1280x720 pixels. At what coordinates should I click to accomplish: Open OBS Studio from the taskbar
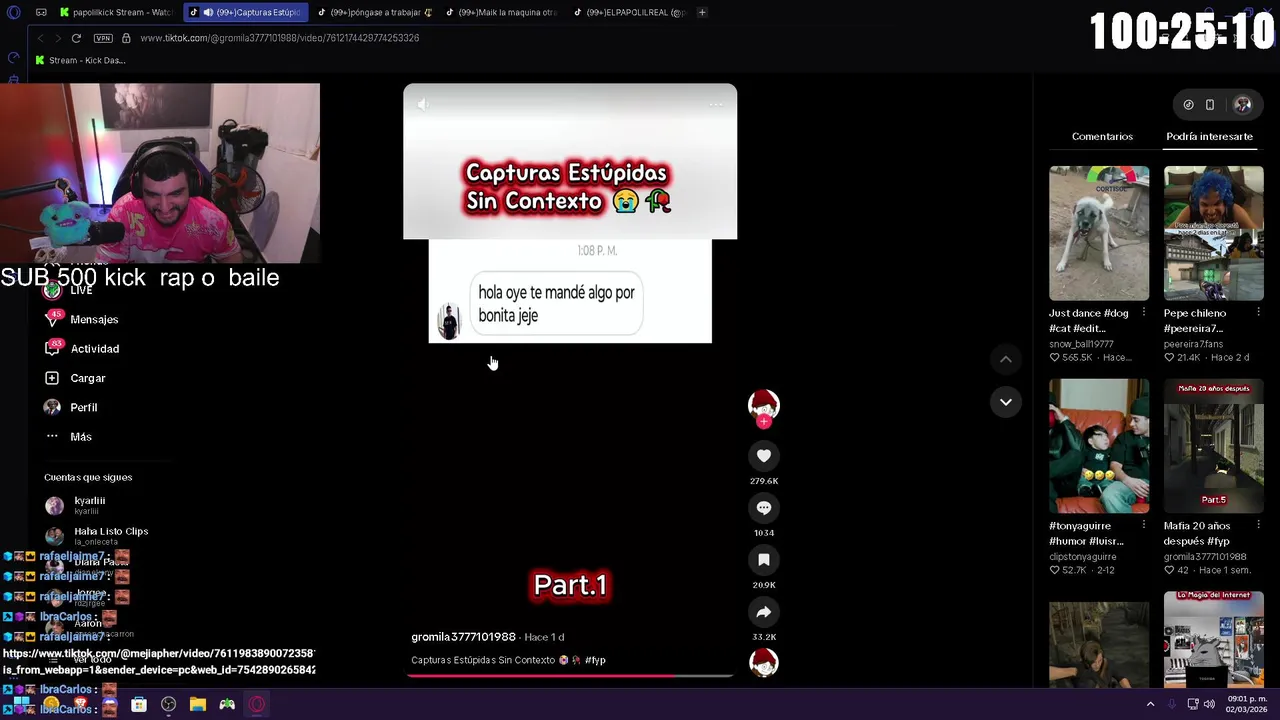[x=168, y=704]
